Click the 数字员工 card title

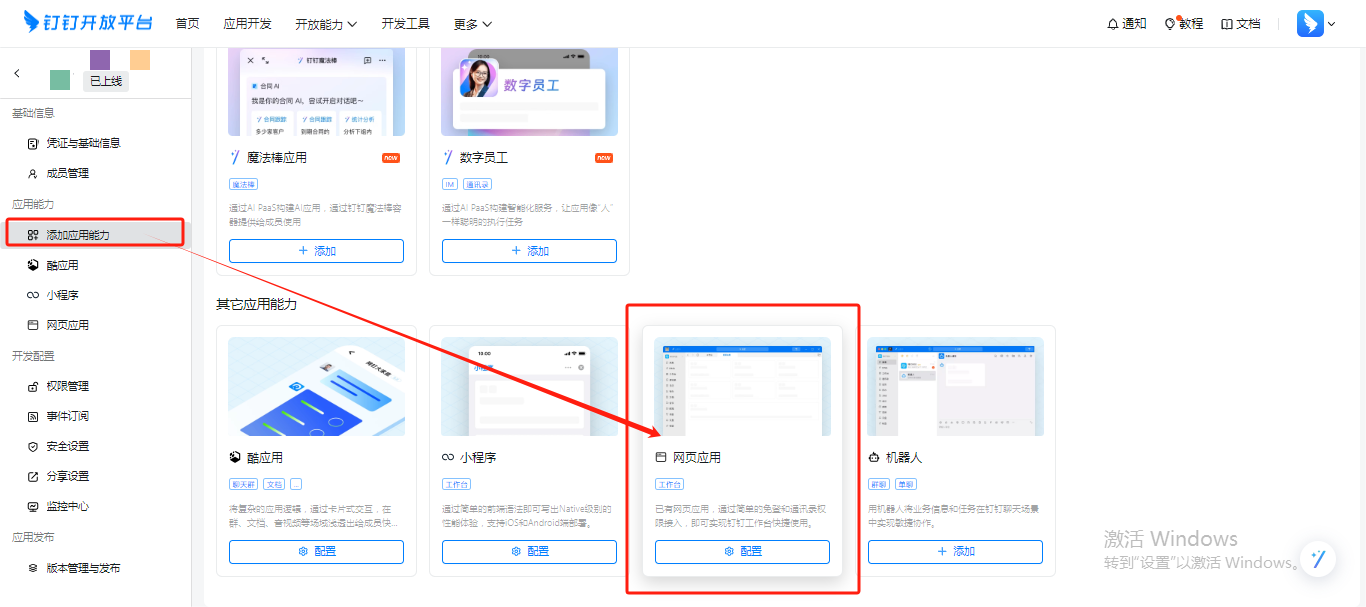point(484,158)
